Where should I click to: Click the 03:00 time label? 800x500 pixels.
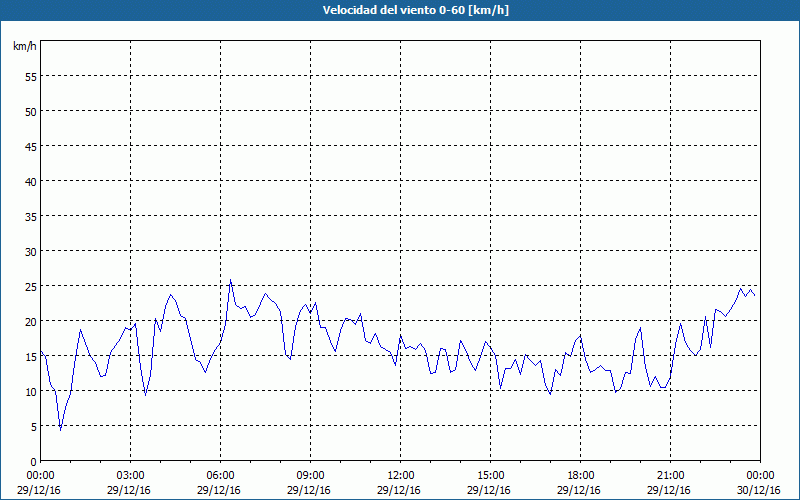click(x=131, y=476)
